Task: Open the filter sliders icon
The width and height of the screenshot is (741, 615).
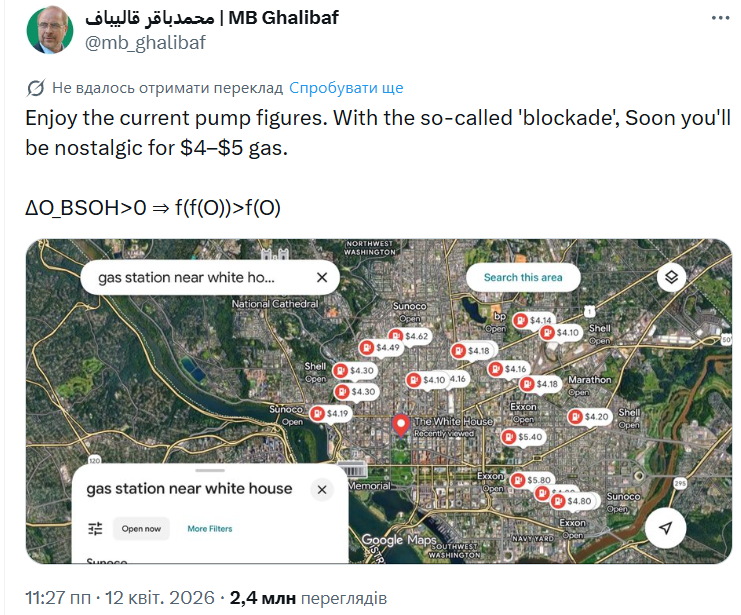Action: coord(95,528)
